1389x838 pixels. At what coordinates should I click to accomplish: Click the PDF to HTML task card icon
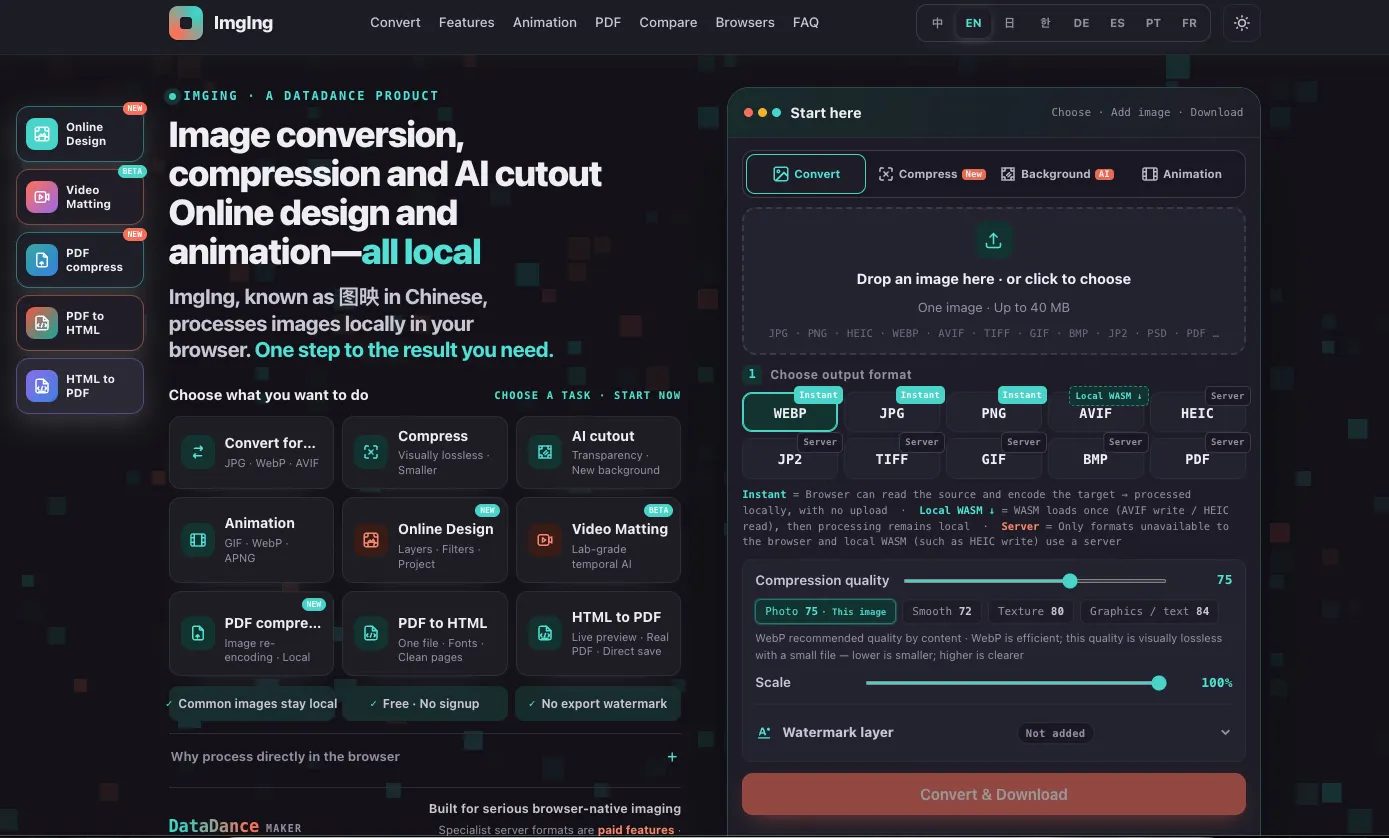click(371, 633)
